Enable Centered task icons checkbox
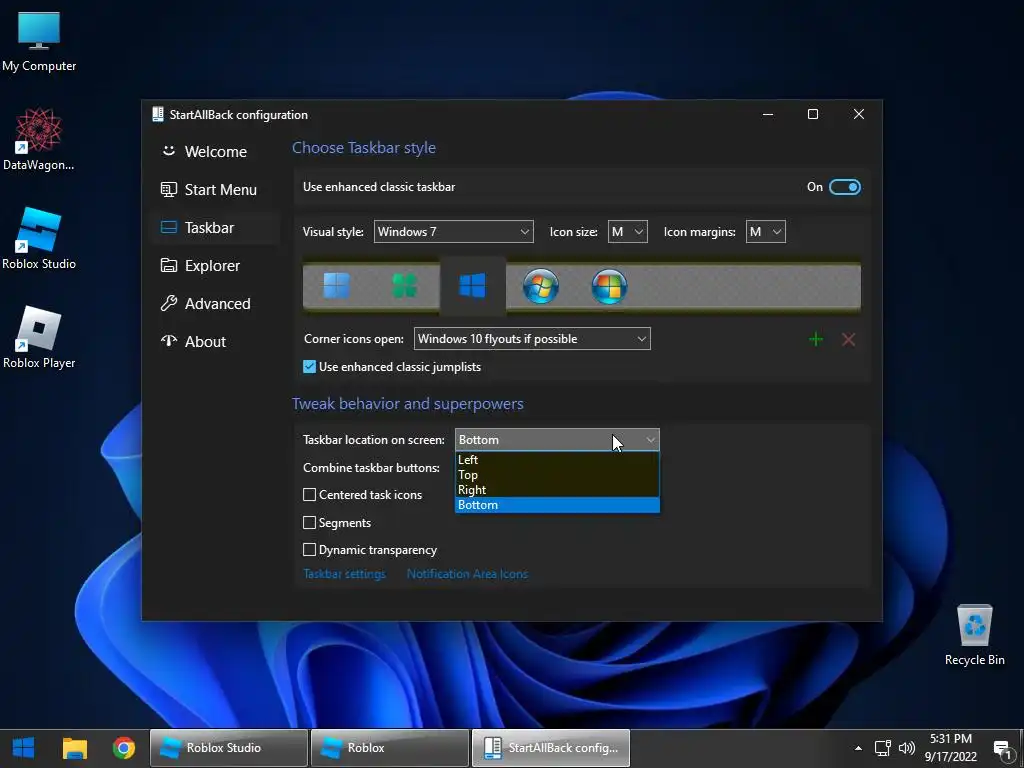 point(310,495)
